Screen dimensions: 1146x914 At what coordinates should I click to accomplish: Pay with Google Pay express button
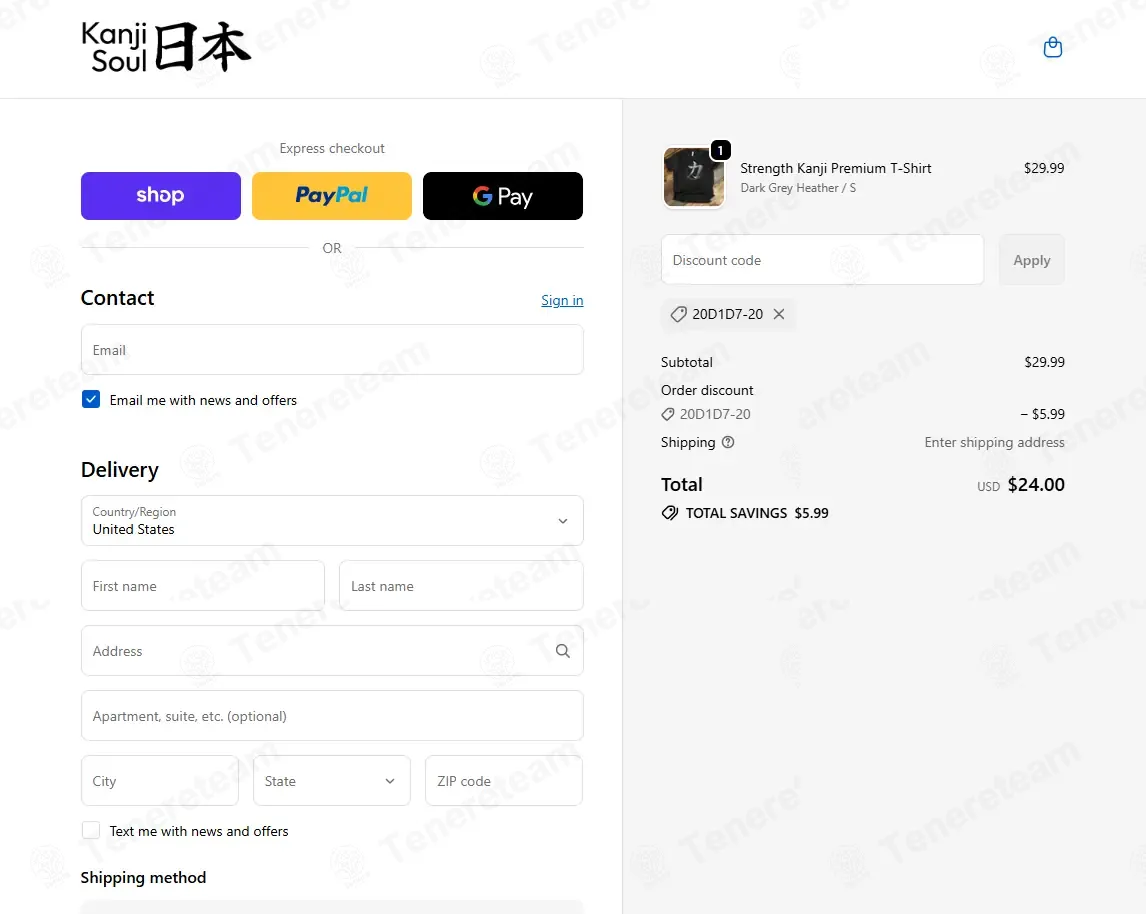click(x=503, y=196)
